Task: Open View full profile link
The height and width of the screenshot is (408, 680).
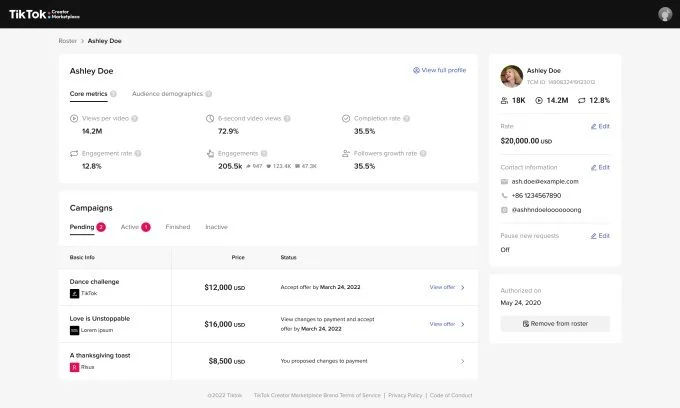Action: tap(439, 70)
